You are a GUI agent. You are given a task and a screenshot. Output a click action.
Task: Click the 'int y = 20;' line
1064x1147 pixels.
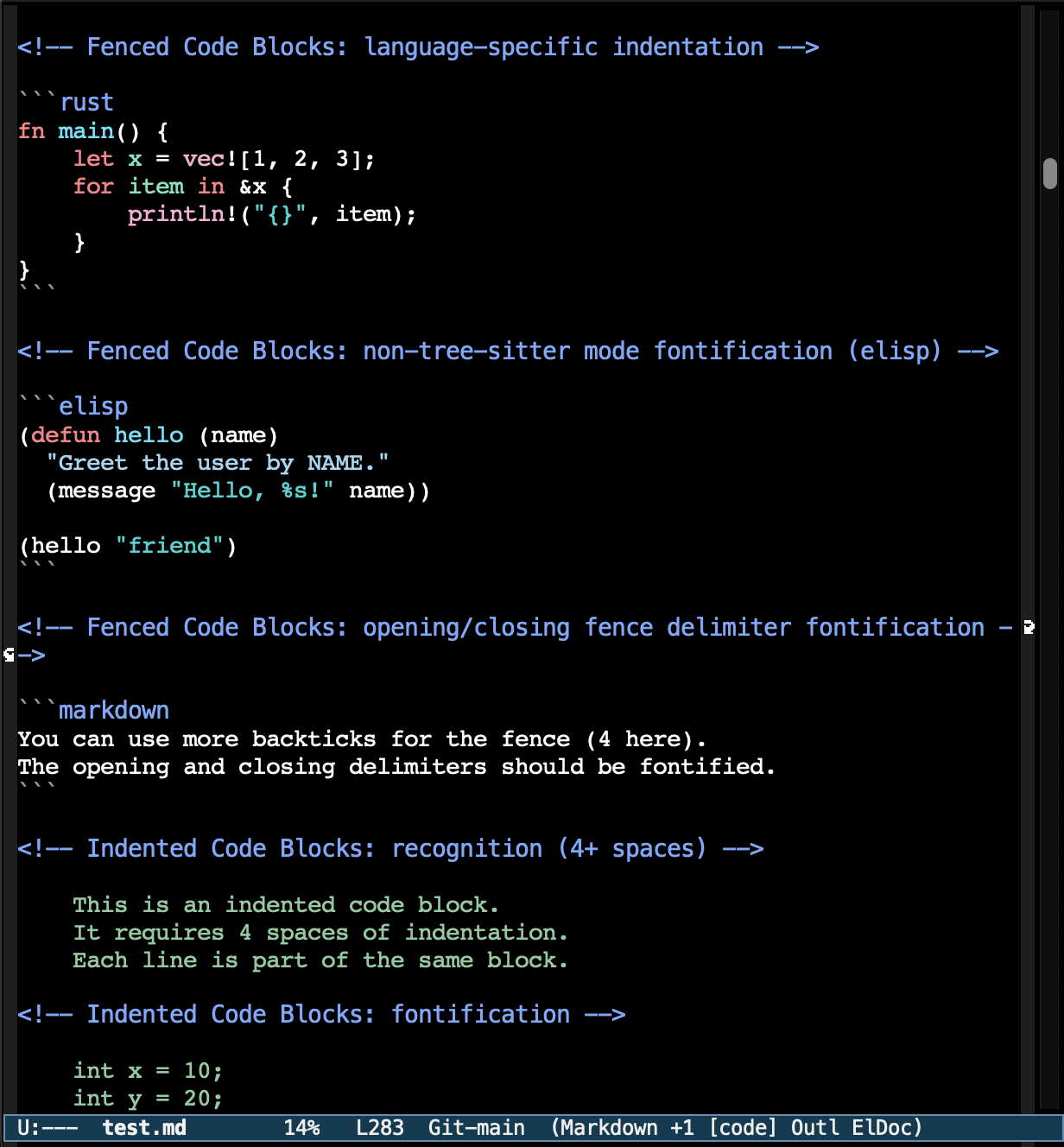coord(149,1099)
